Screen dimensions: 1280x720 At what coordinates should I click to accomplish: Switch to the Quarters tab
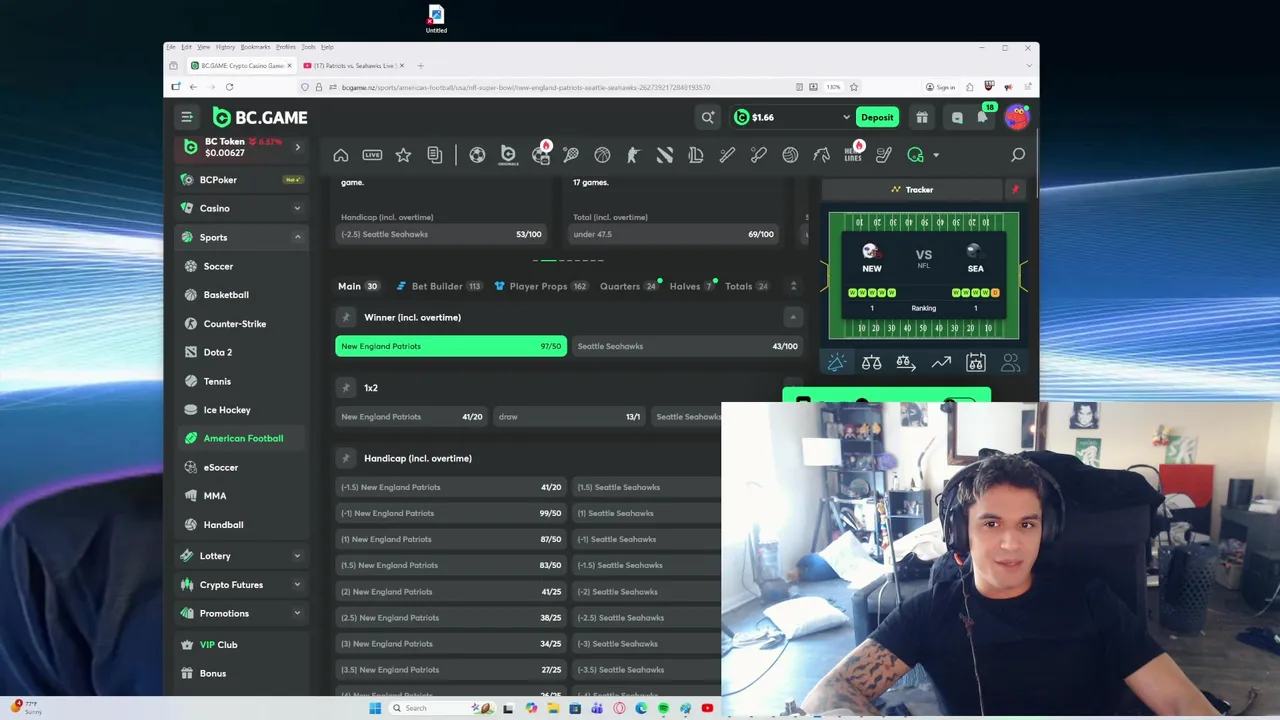pyautogui.click(x=629, y=286)
